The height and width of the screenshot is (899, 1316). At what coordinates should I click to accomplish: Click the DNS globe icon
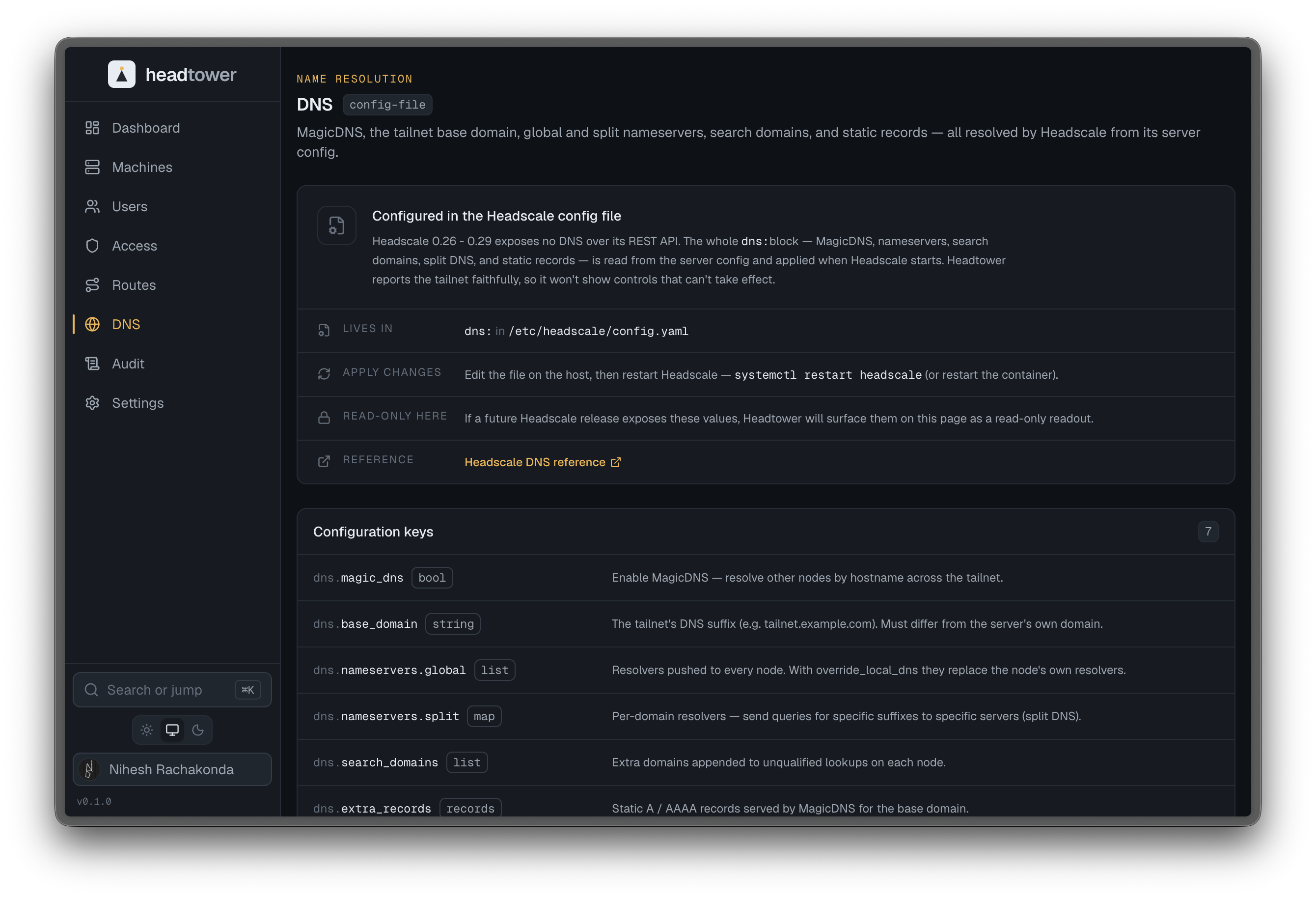coord(92,325)
